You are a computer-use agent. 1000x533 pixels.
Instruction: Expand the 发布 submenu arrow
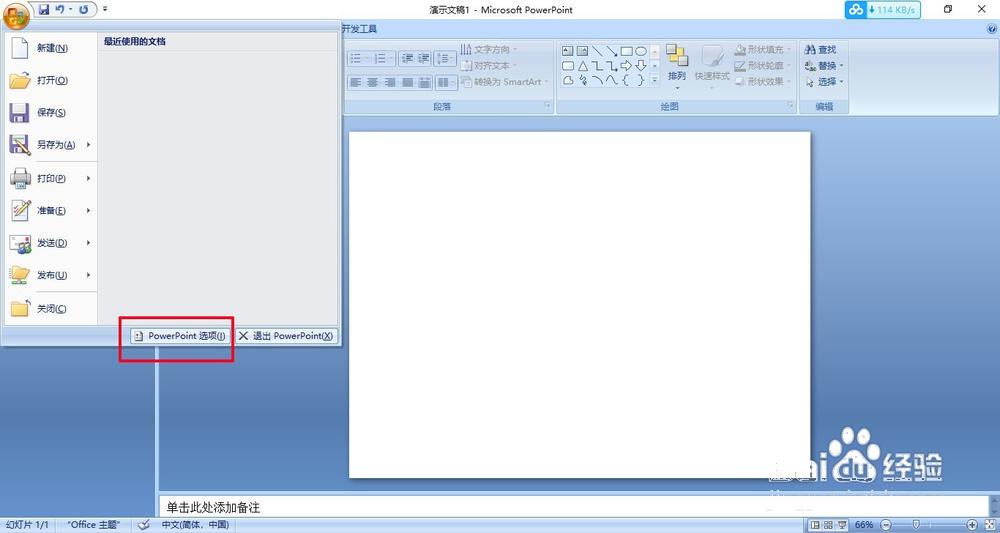pyautogui.click(x=89, y=275)
